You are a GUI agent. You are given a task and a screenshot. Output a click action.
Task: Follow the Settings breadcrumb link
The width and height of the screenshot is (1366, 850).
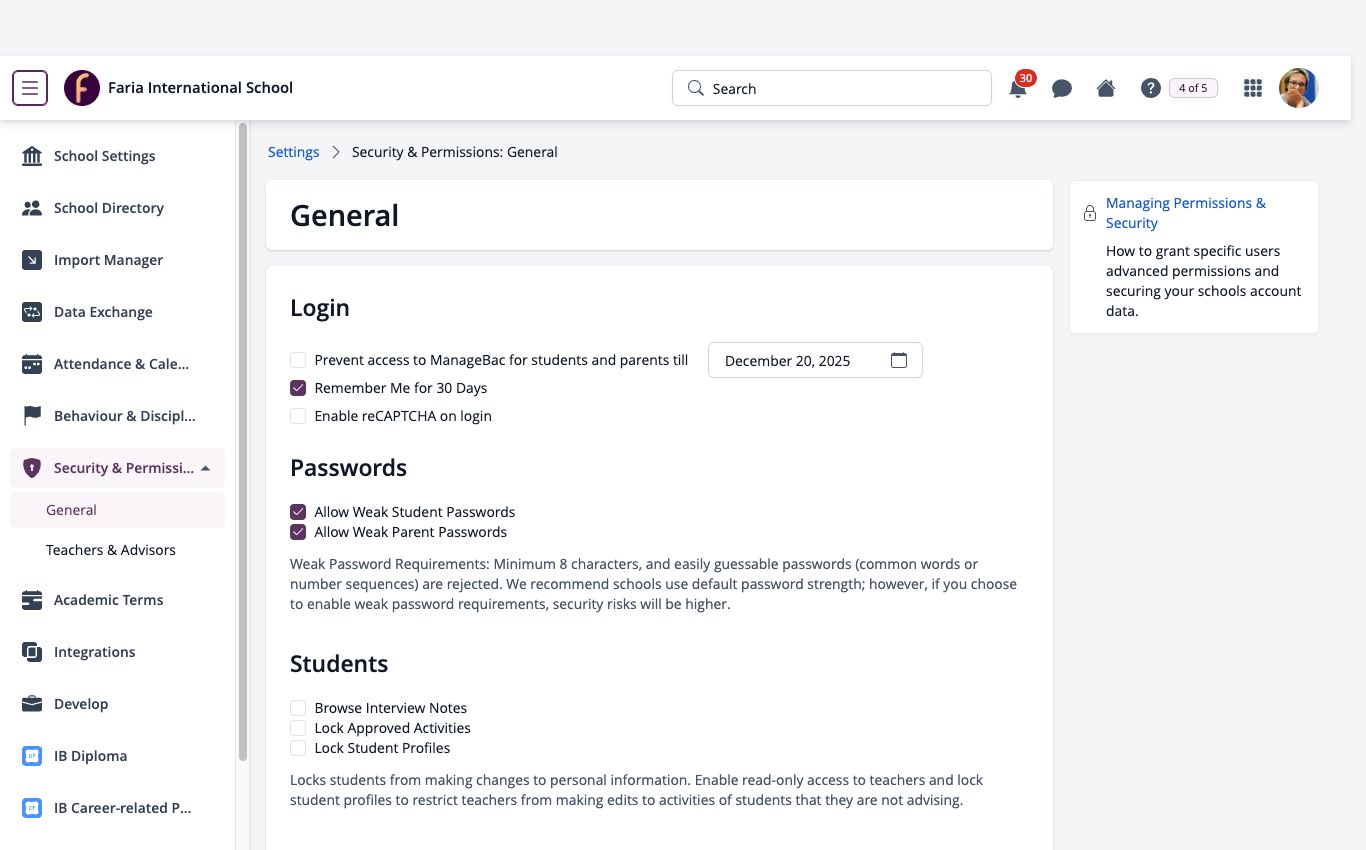click(294, 152)
